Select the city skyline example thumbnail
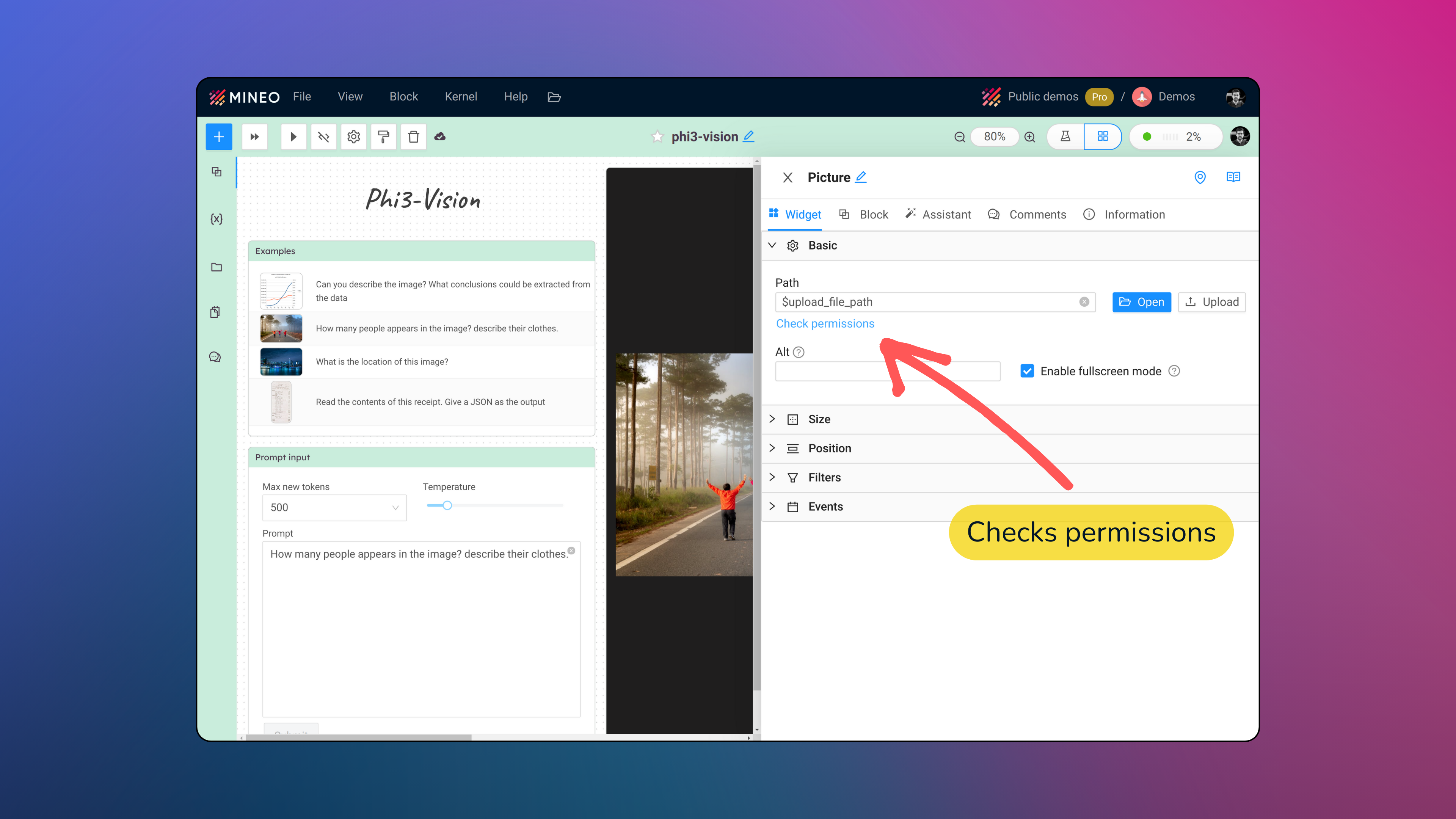Screen dimensions: 1456x819 click(281, 362)
